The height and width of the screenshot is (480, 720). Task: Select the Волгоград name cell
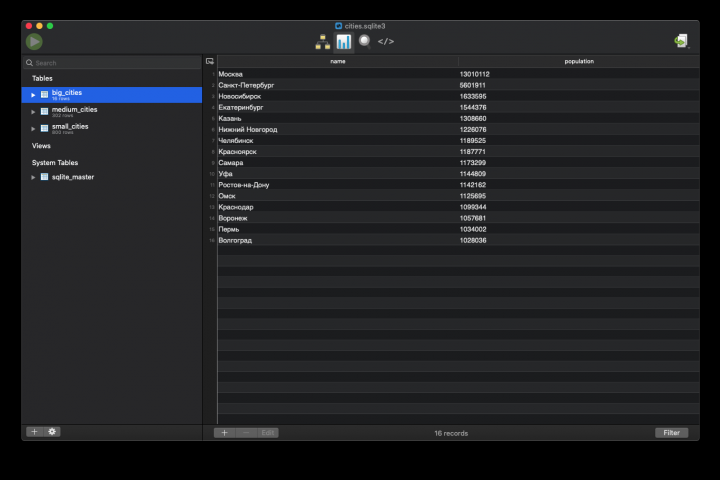point(338,240)
